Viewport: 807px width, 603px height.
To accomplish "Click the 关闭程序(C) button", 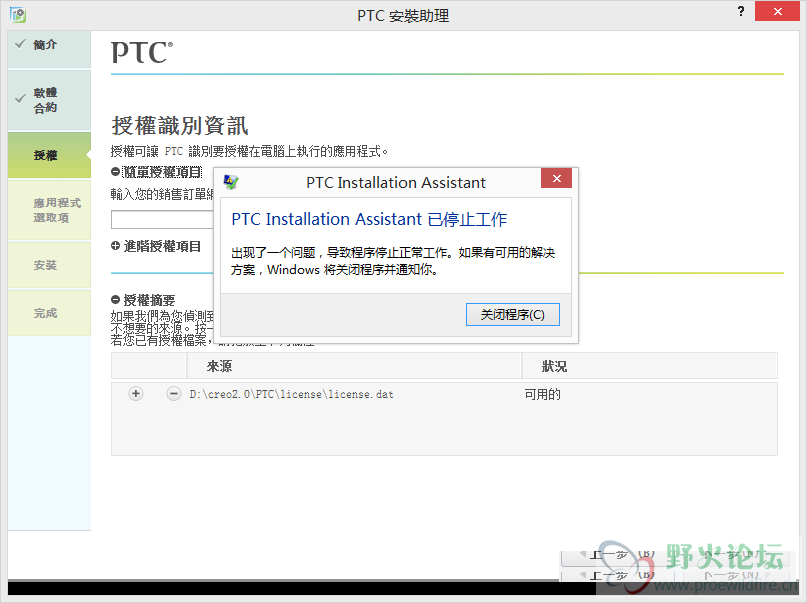I will (513, 314).
